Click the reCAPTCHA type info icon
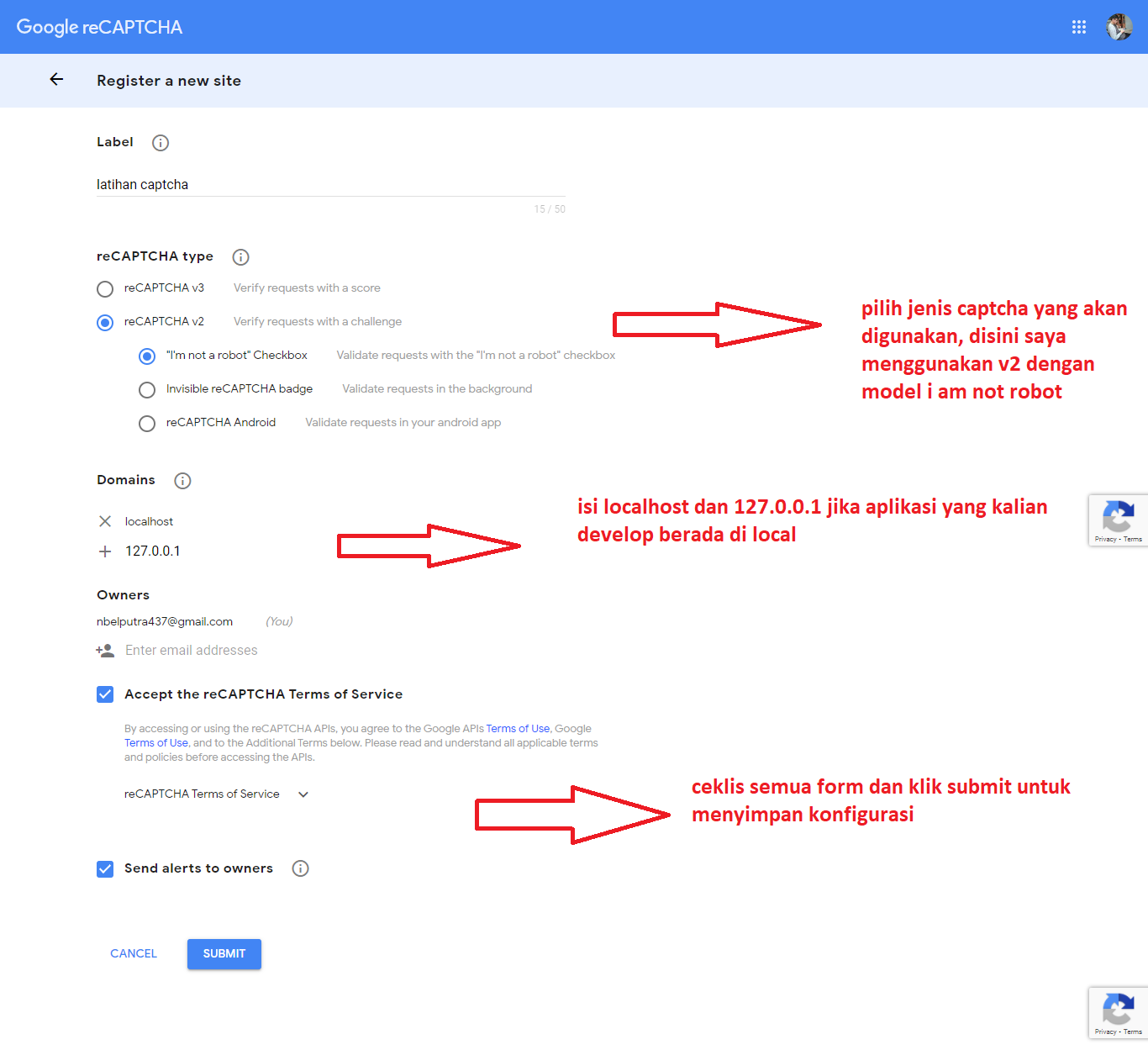This screenshot has height=1050, width=1148. [240, 256]
